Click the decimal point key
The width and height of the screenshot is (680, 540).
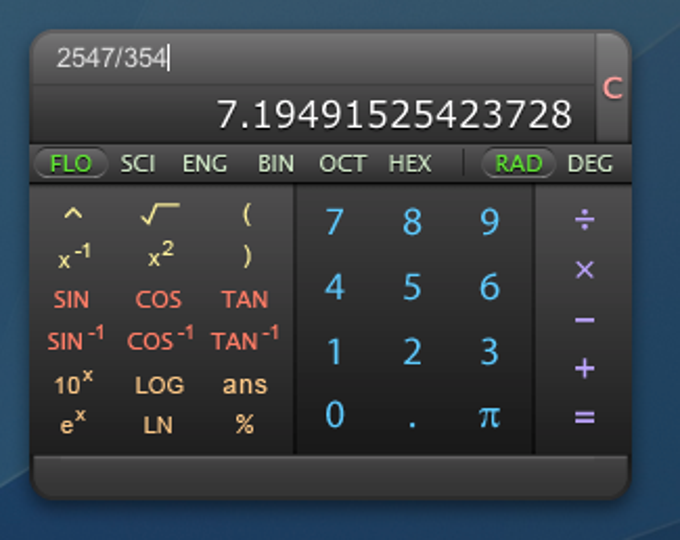(412, 424)
